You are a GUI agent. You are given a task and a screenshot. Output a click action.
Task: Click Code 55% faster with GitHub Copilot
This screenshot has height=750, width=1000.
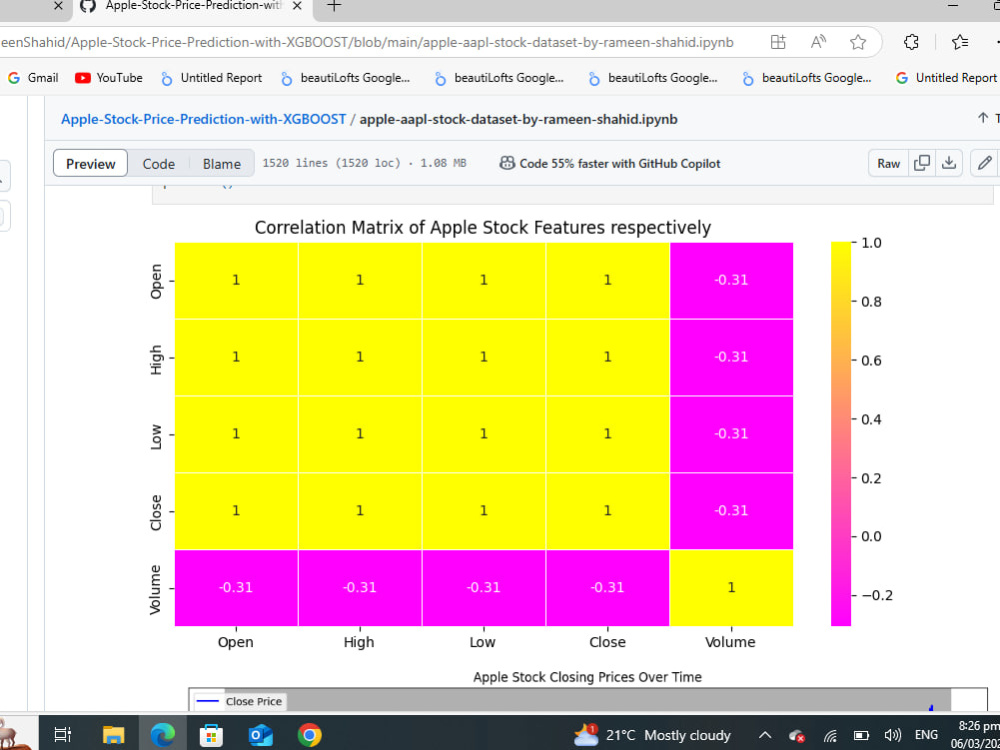pyautogui.click(x=610, y=163)
